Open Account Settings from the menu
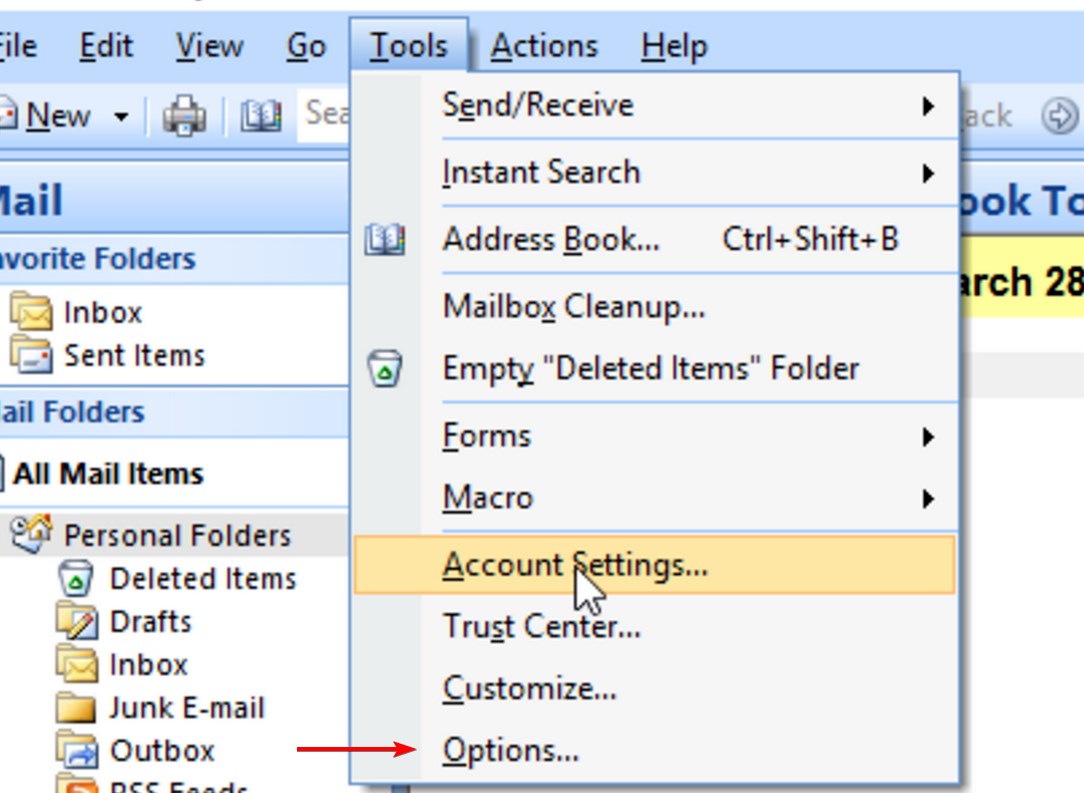 [655, 565]
